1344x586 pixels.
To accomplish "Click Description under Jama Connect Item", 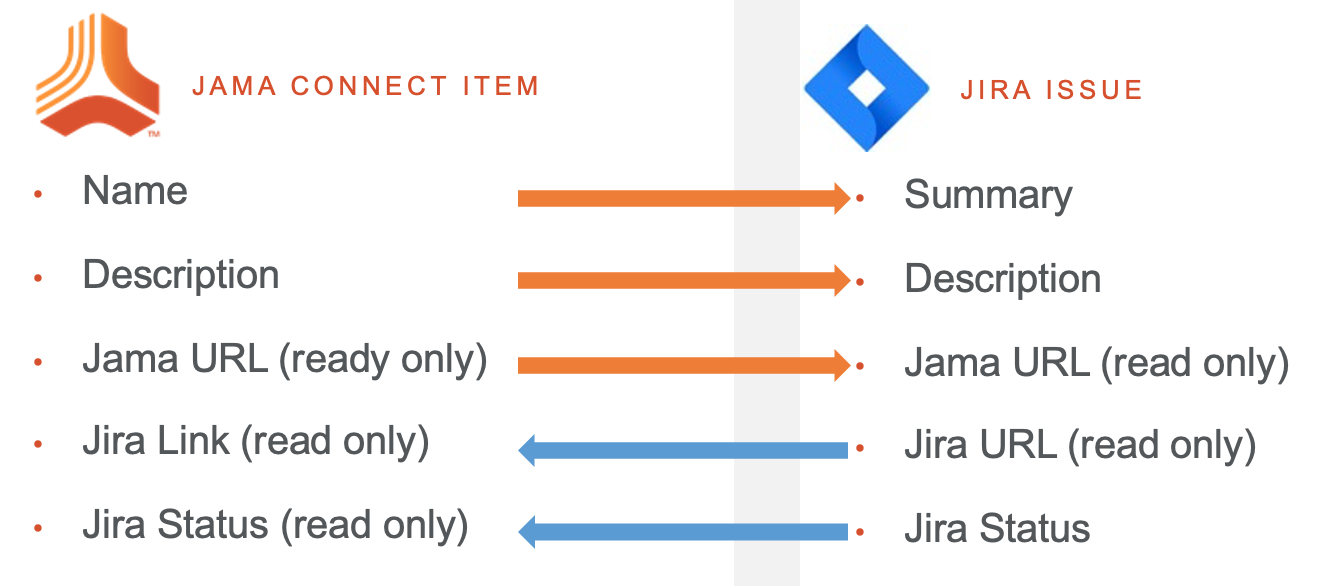I will point(181,275).
